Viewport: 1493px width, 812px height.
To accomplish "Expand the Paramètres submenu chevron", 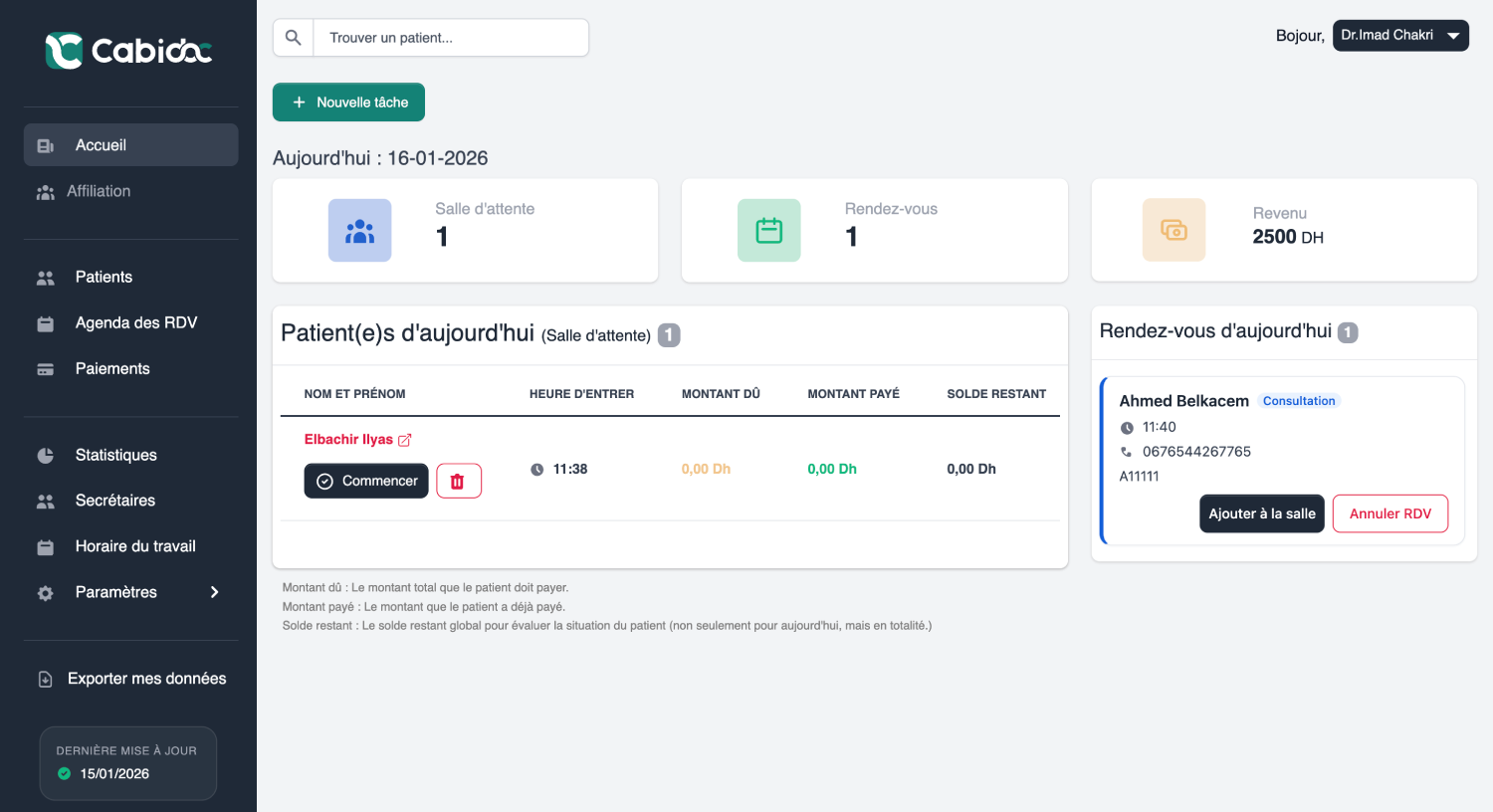I will coord(214,592).
